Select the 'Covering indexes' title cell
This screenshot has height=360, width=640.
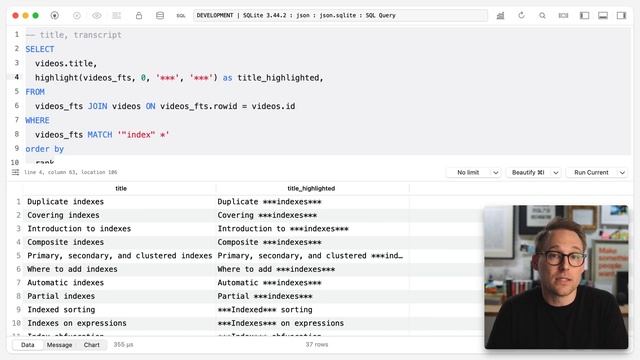(120, 215)
